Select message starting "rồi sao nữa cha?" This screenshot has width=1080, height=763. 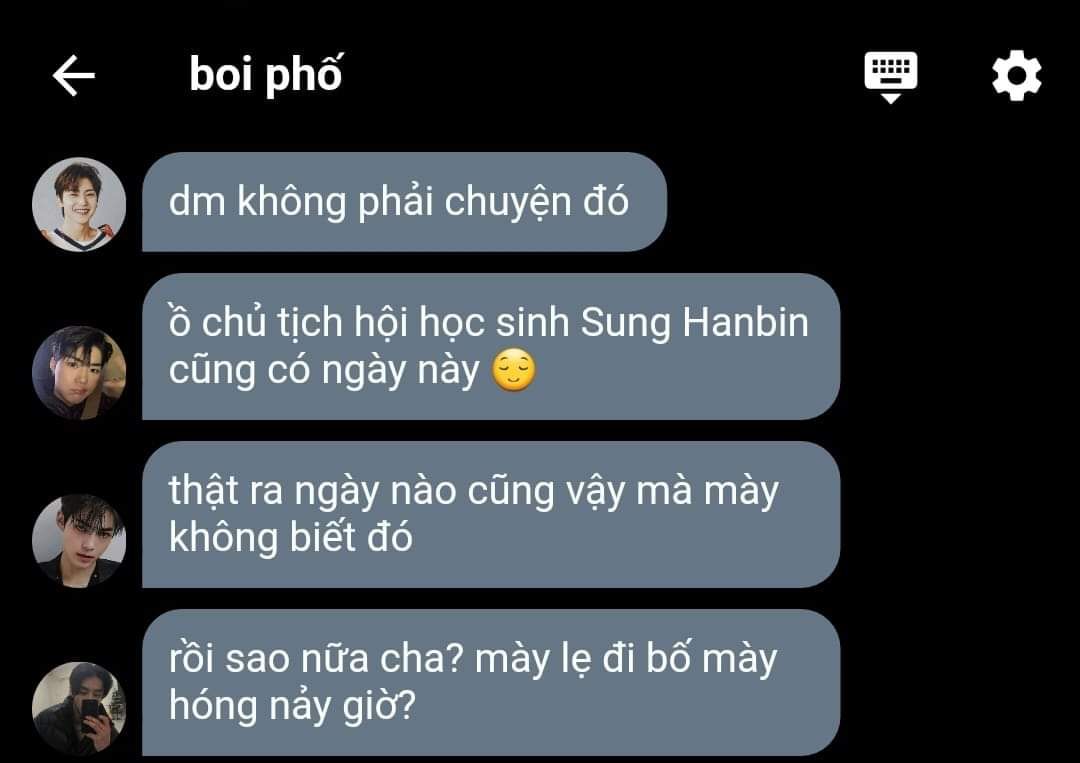491,682
